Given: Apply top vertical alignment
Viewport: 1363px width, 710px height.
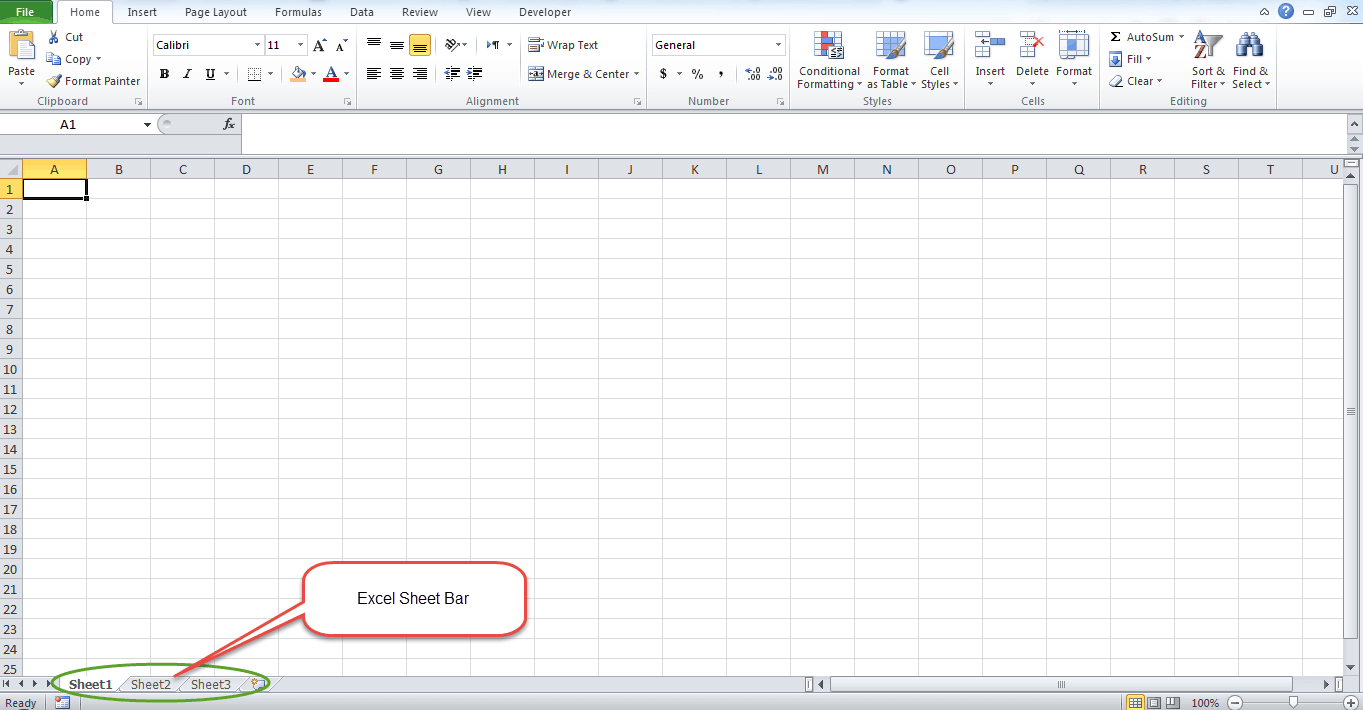Looking at the screenshot, I should click(x=374, y=44).
